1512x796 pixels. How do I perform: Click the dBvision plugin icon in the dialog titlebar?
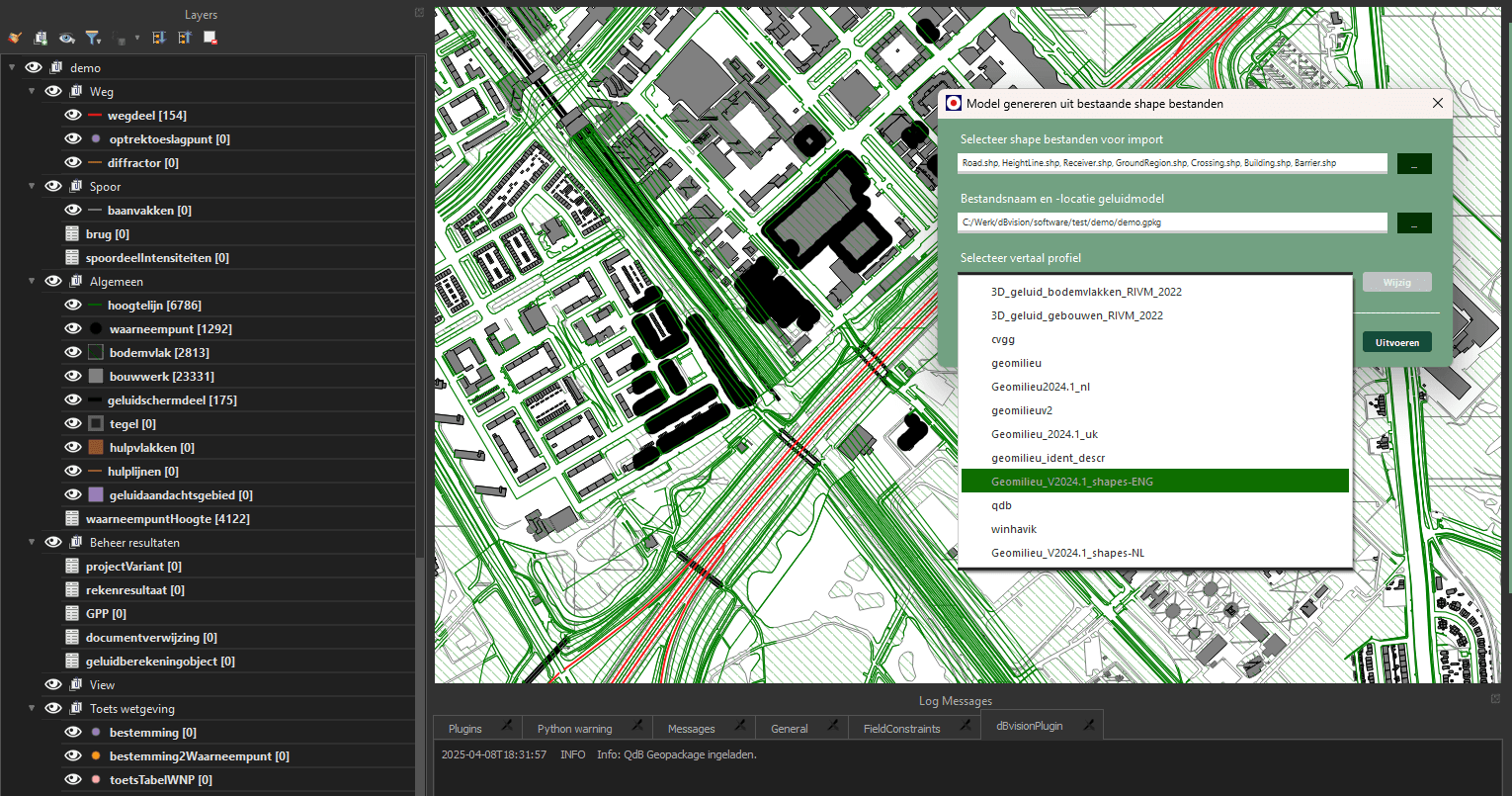(953, 102)
